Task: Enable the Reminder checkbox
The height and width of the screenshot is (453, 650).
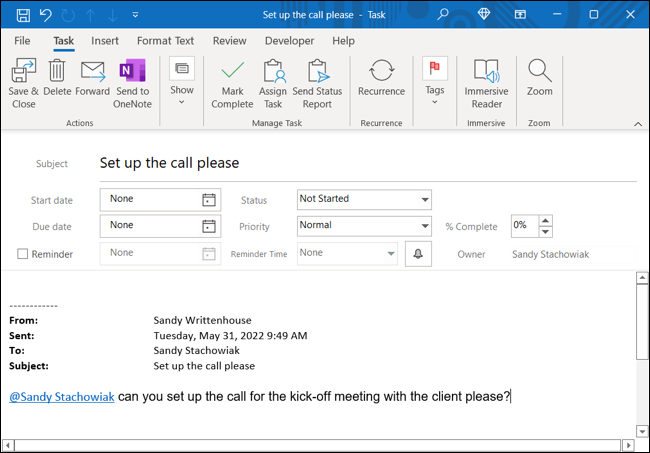Action: point(22,254)
